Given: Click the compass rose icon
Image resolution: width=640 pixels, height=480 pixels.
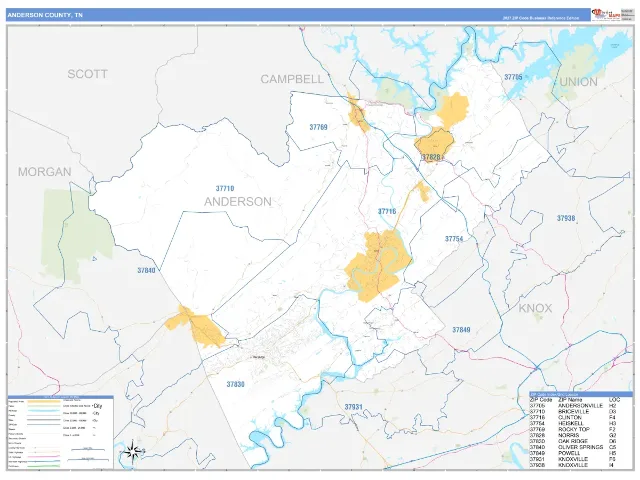Looking at the screenshot, I should pos(133,451).
